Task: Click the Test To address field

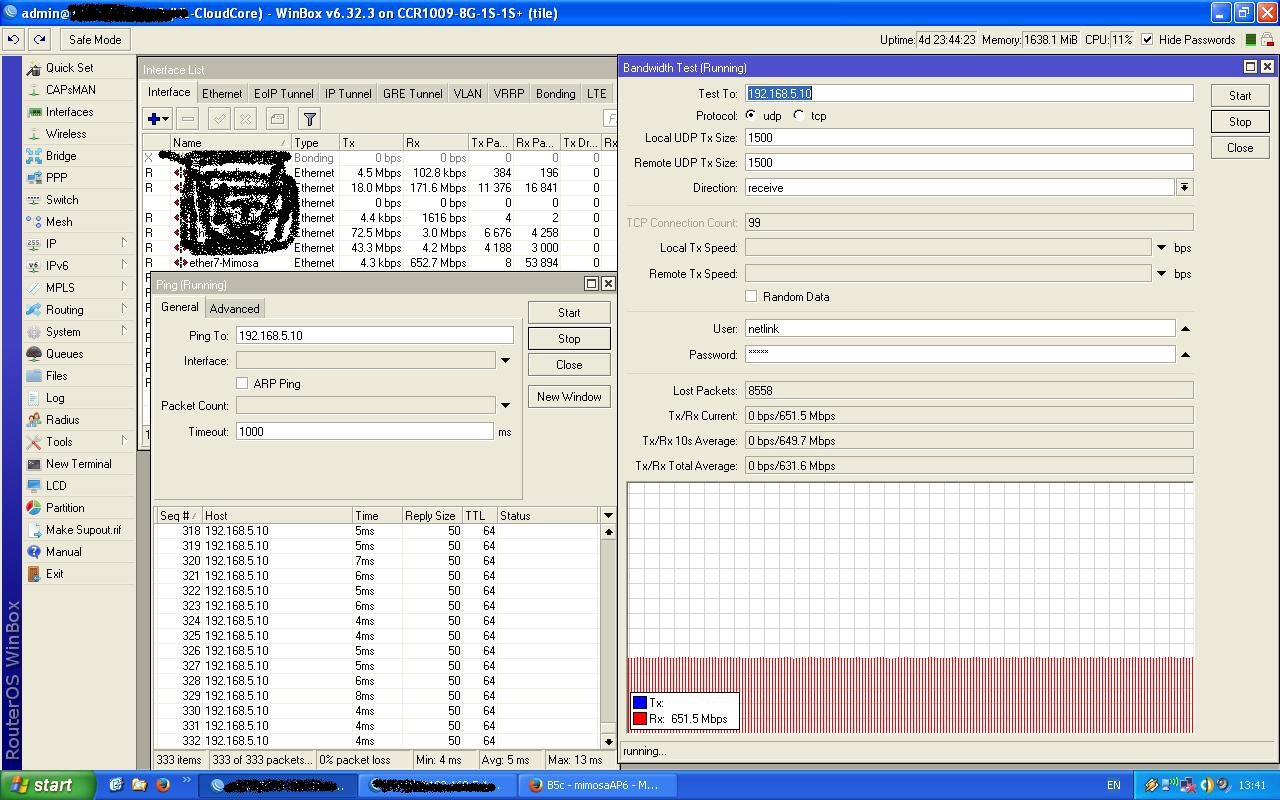Action: click(968, 93)
